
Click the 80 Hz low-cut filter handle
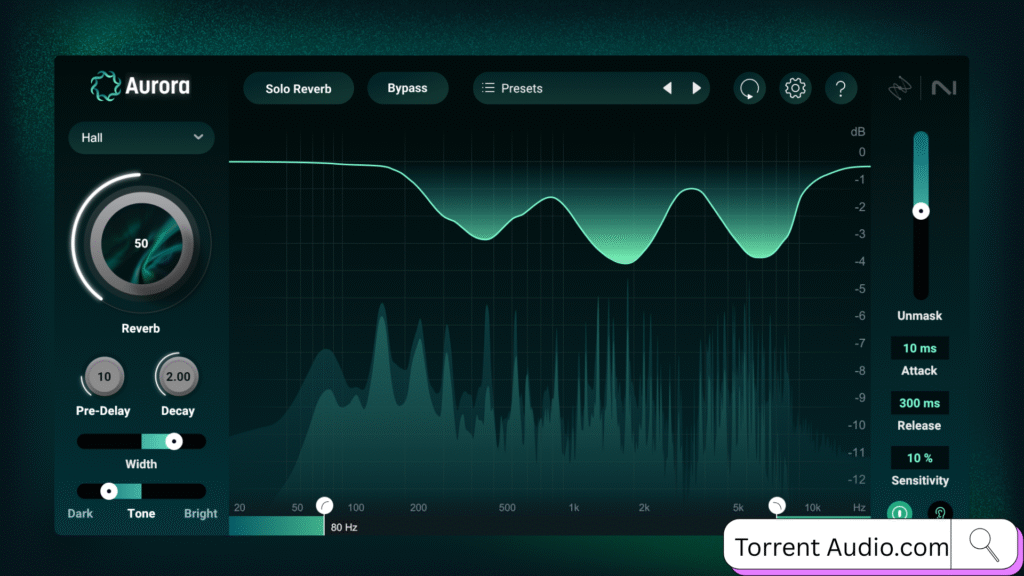click(x=324, y=505)
